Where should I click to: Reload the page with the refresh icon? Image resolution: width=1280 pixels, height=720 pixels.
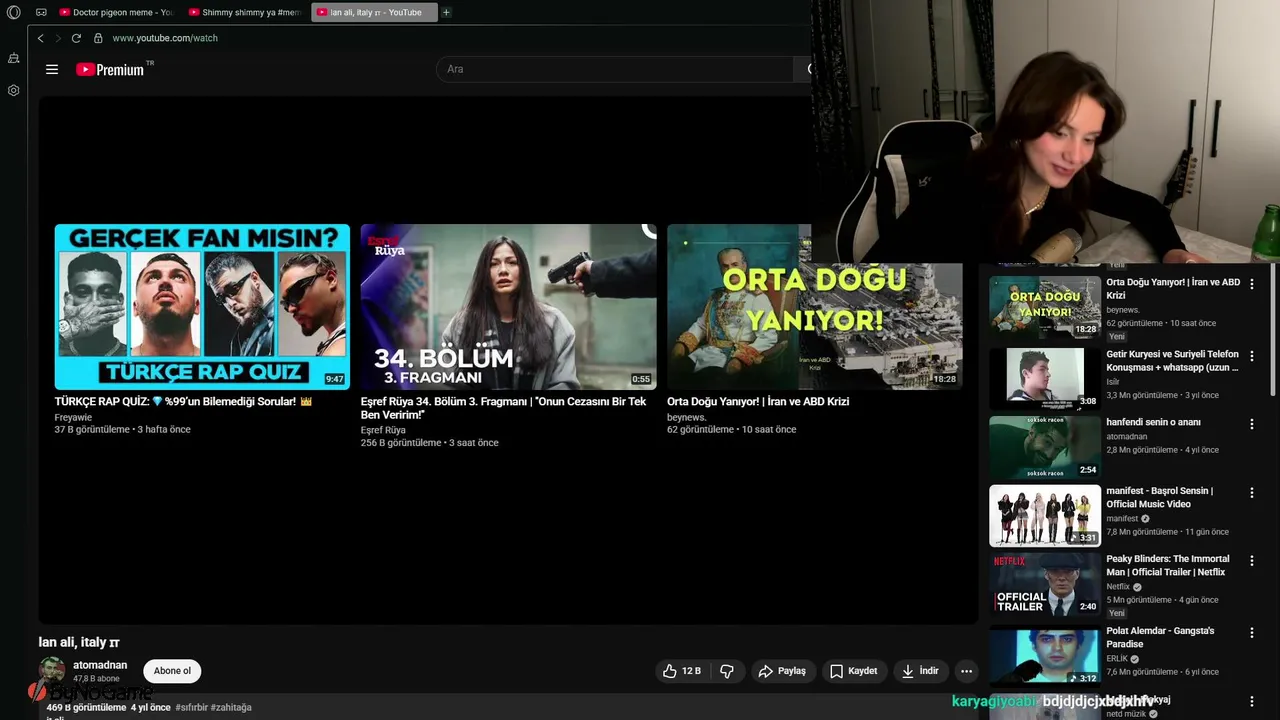click(76, 38)
